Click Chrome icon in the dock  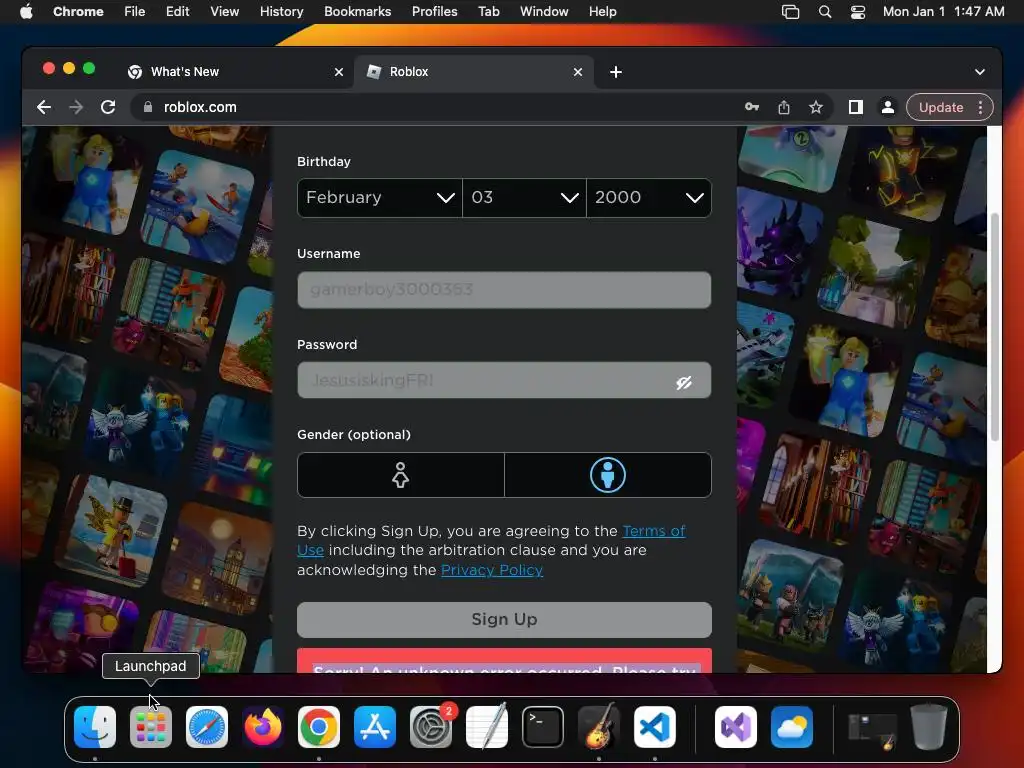(319, 727)
